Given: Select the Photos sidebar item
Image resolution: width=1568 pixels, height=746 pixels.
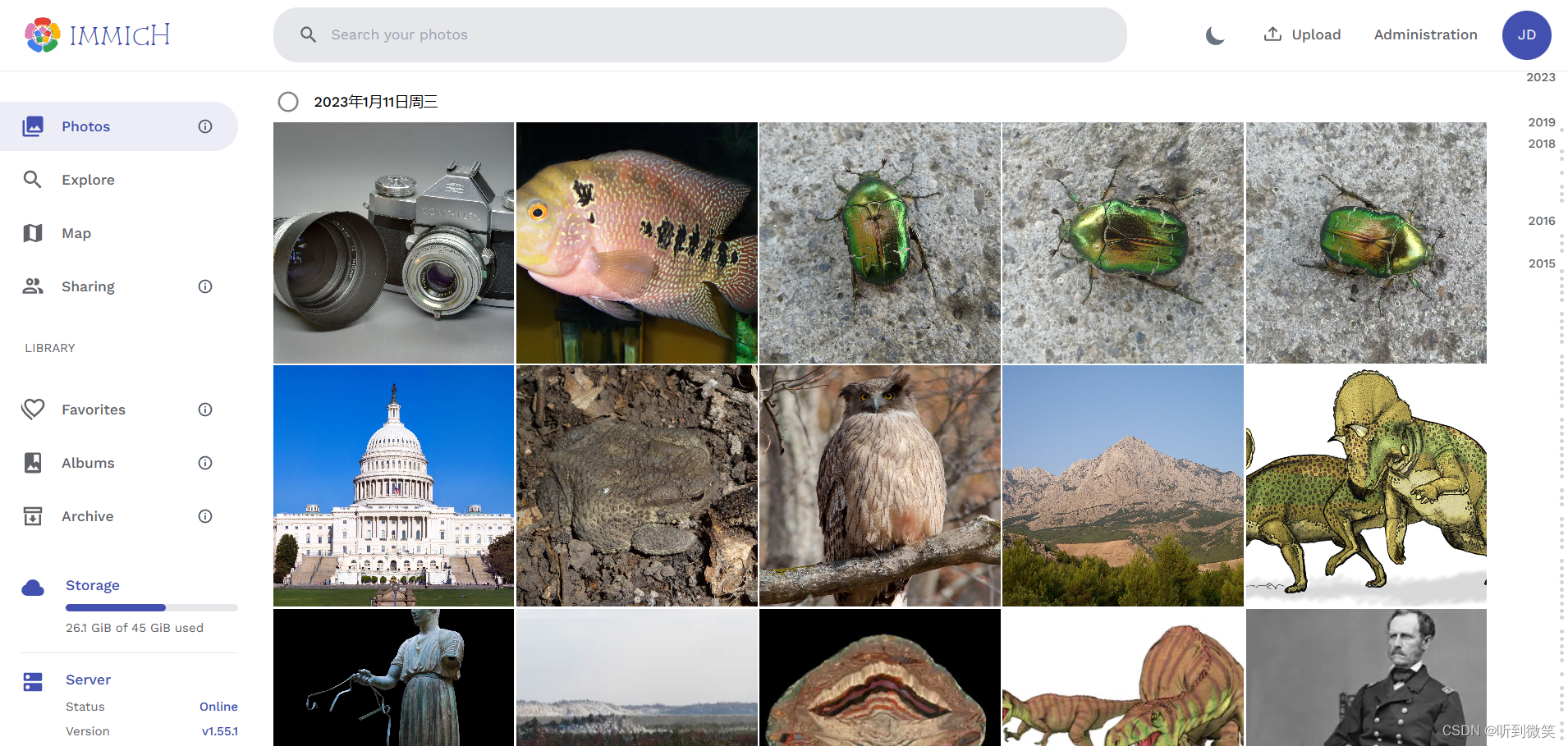Looking at the screenshot, I should coord(119,126).
